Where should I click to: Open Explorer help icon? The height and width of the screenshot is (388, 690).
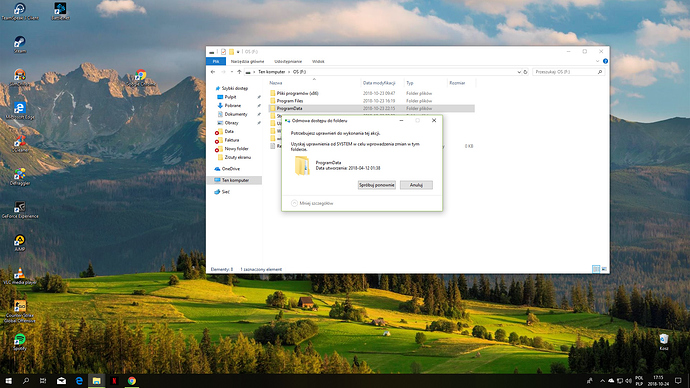605,62
